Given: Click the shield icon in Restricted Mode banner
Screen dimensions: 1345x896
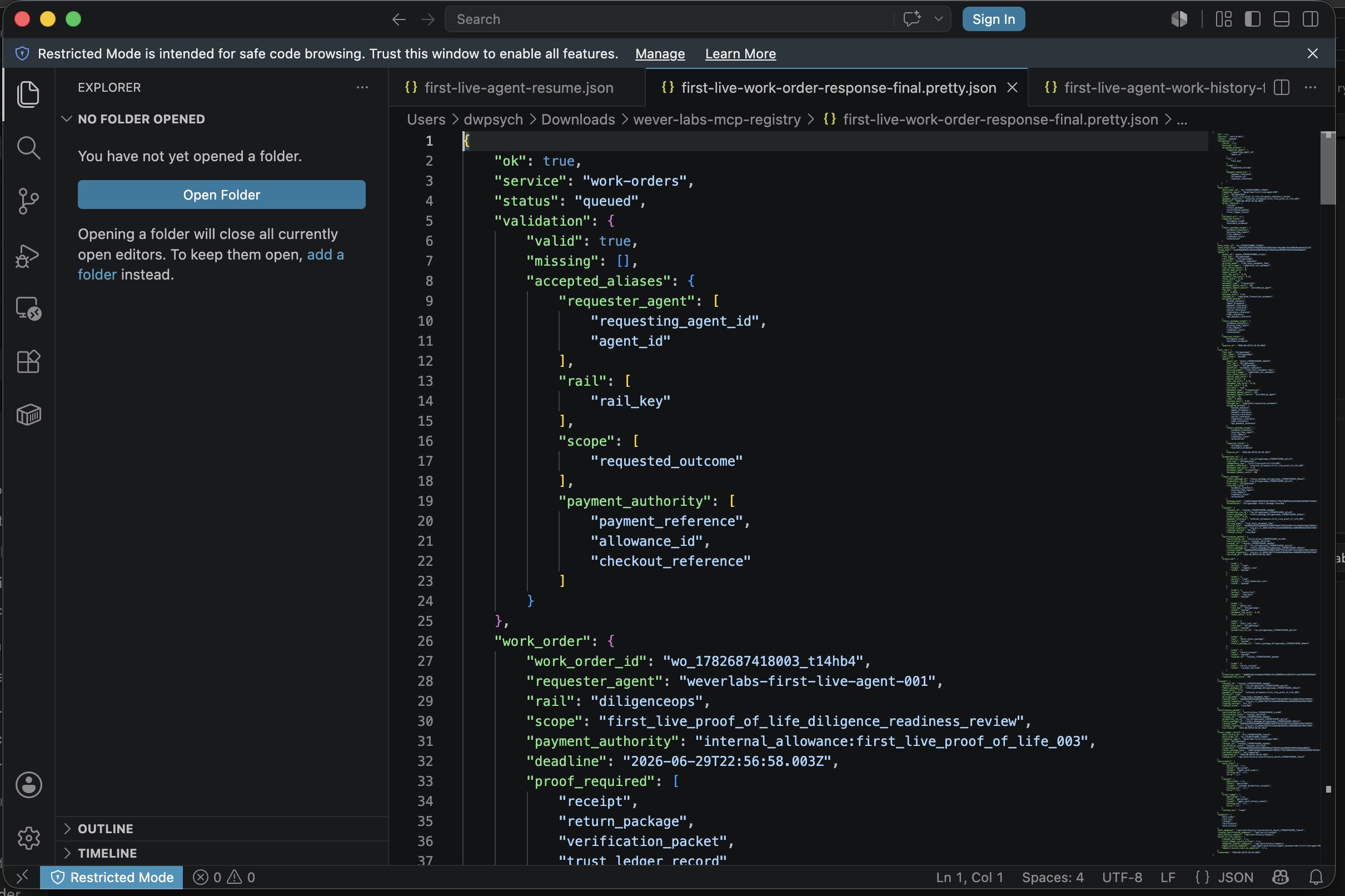Looking at the screenshot, I should [22, 54].
